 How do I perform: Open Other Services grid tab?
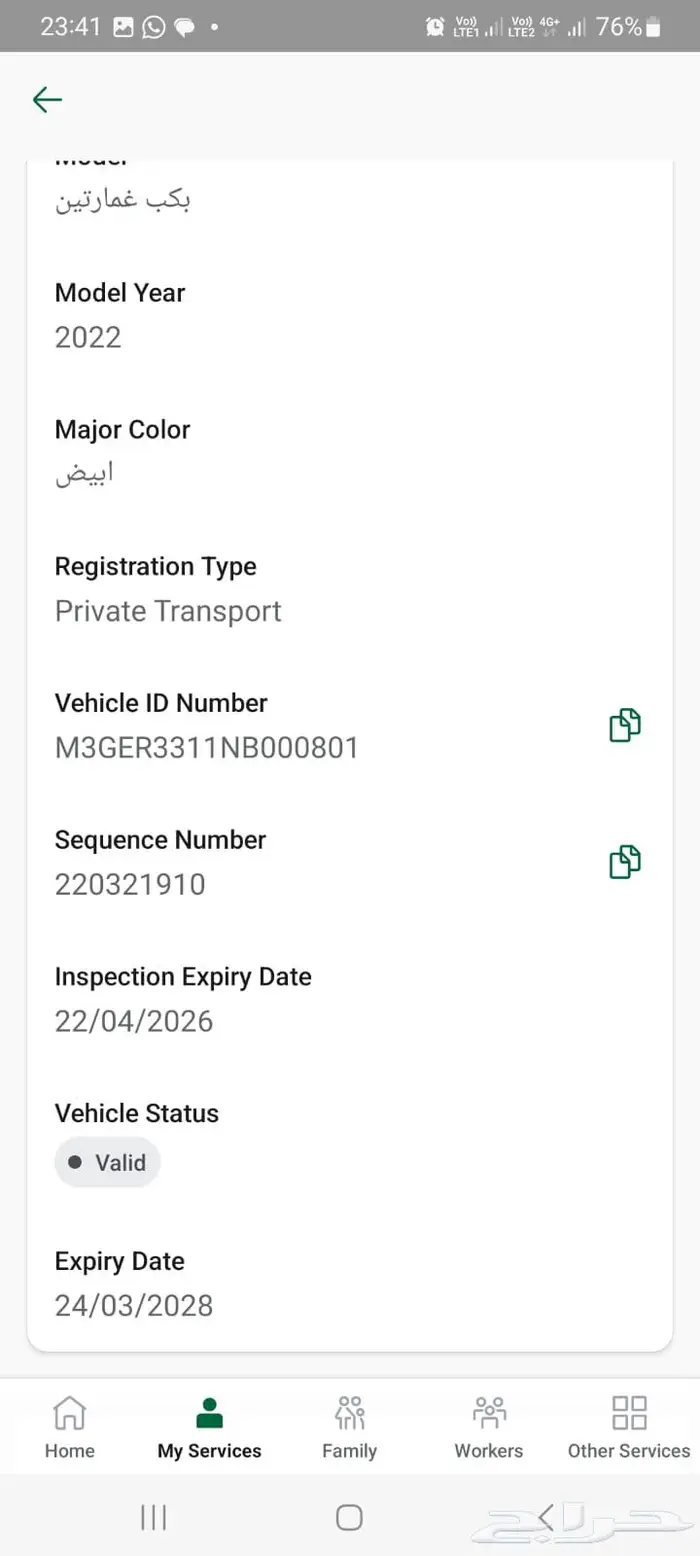coord(629,1428)
